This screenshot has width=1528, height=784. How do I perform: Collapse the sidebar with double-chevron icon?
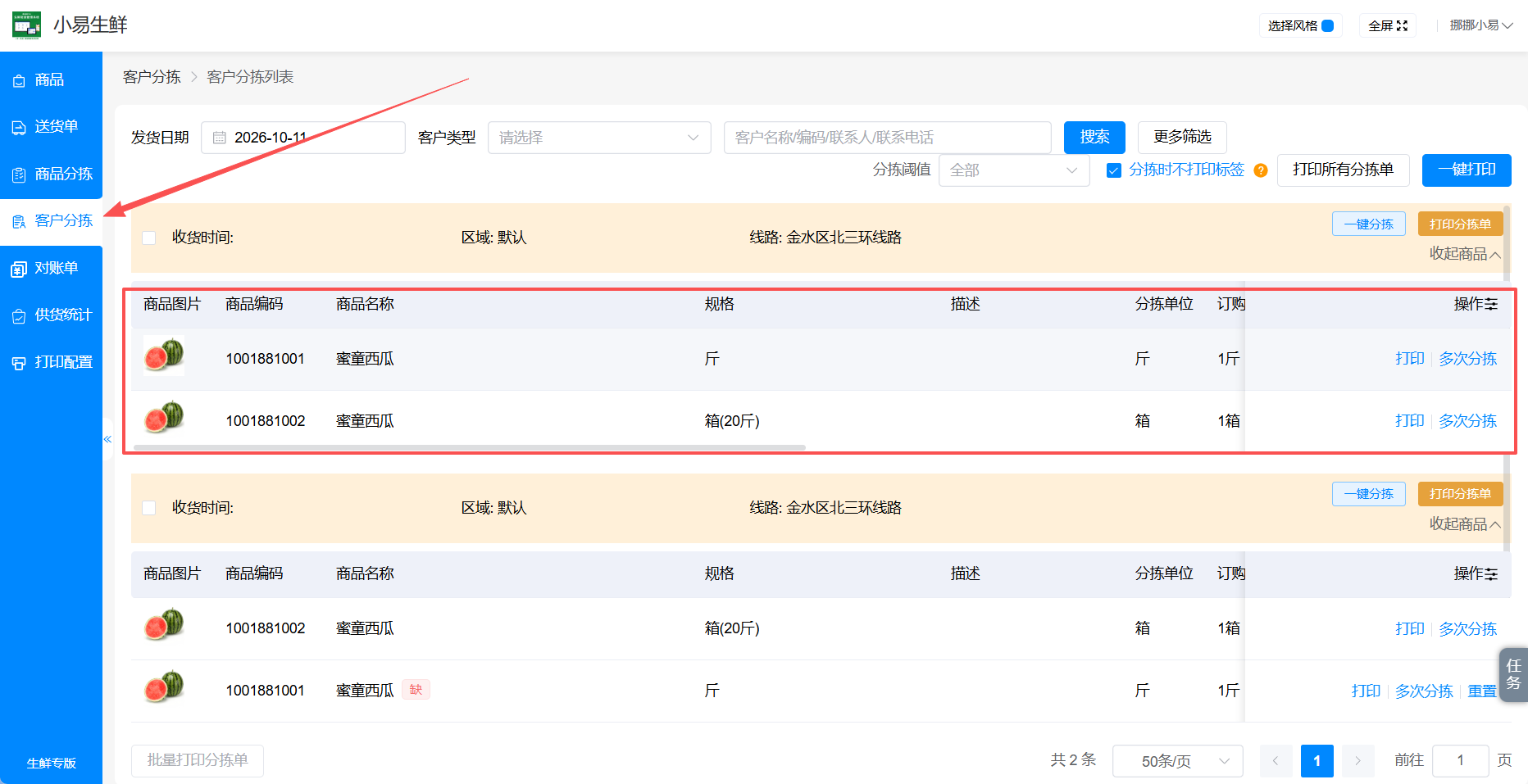click(x=107, y=439)
